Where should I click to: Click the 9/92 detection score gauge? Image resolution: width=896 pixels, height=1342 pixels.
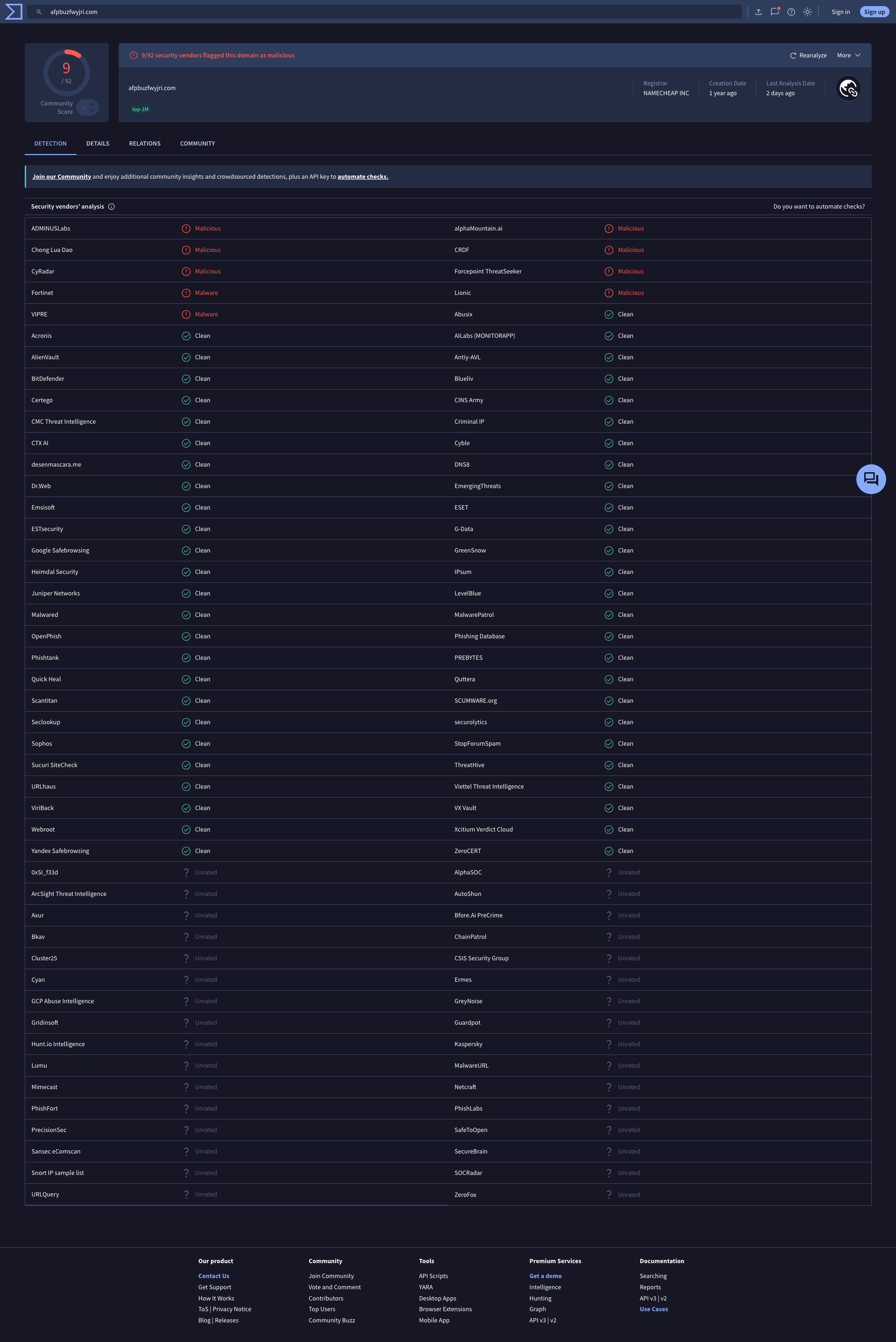[66, 73]
